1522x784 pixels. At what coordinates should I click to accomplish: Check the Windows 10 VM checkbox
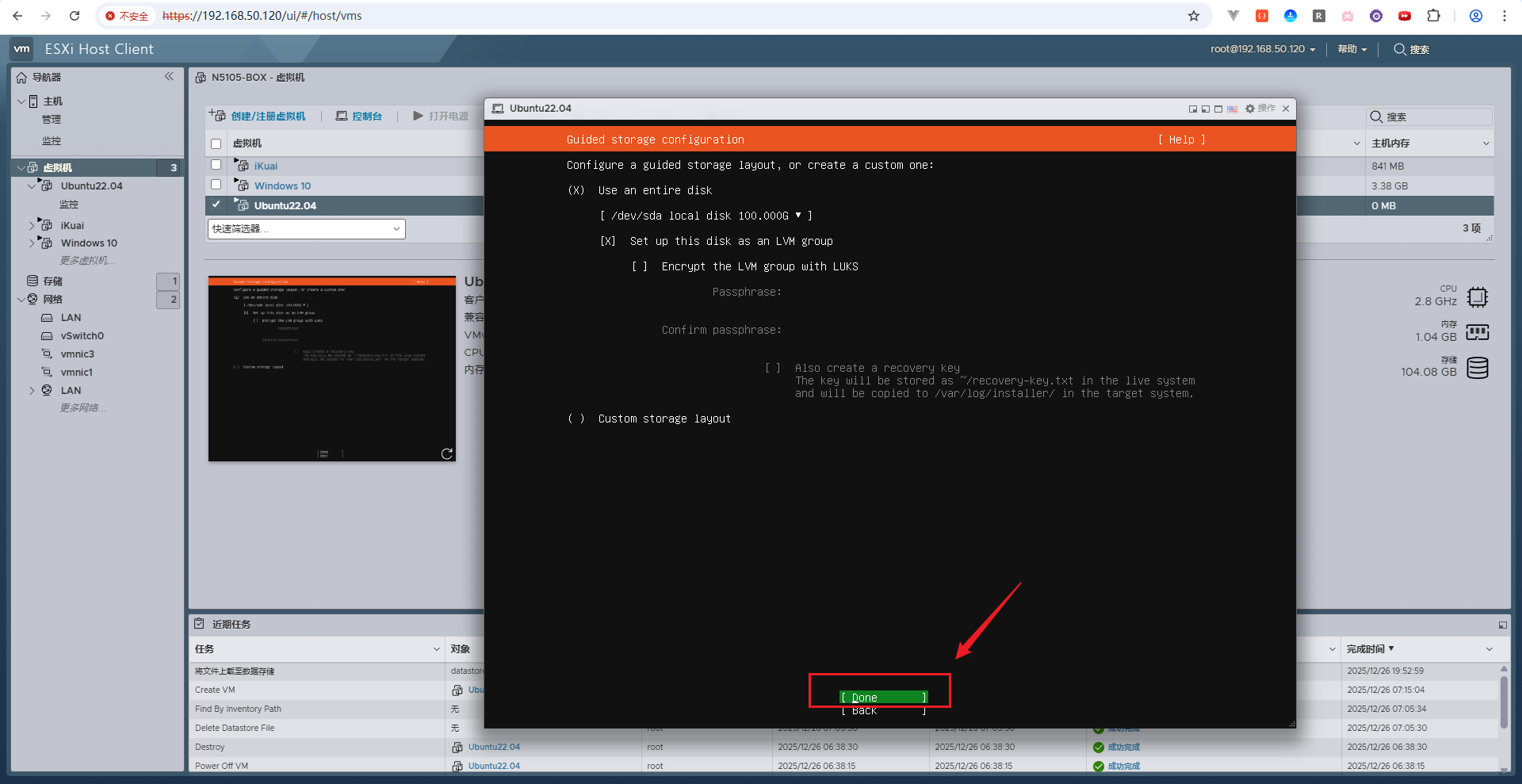tap(216, 185)
